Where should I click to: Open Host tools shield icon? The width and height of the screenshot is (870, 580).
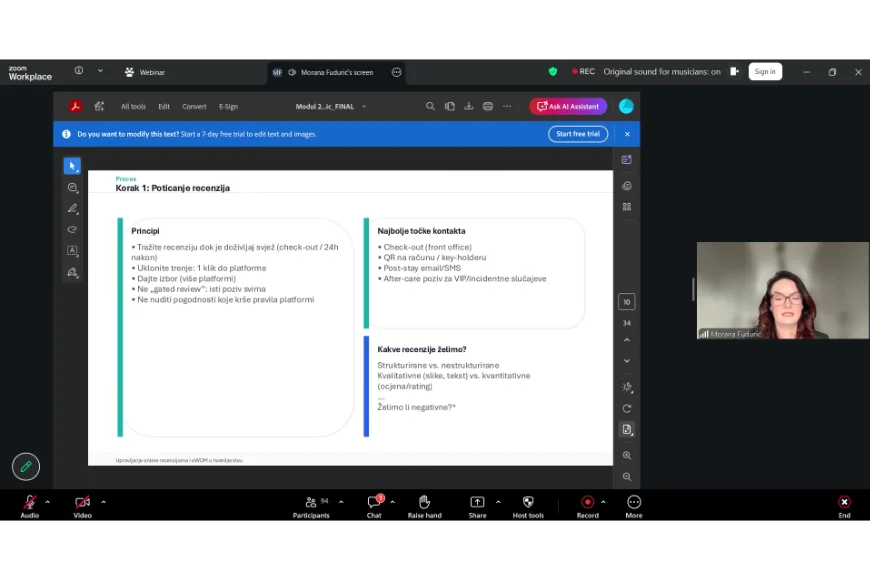point(528,503)
